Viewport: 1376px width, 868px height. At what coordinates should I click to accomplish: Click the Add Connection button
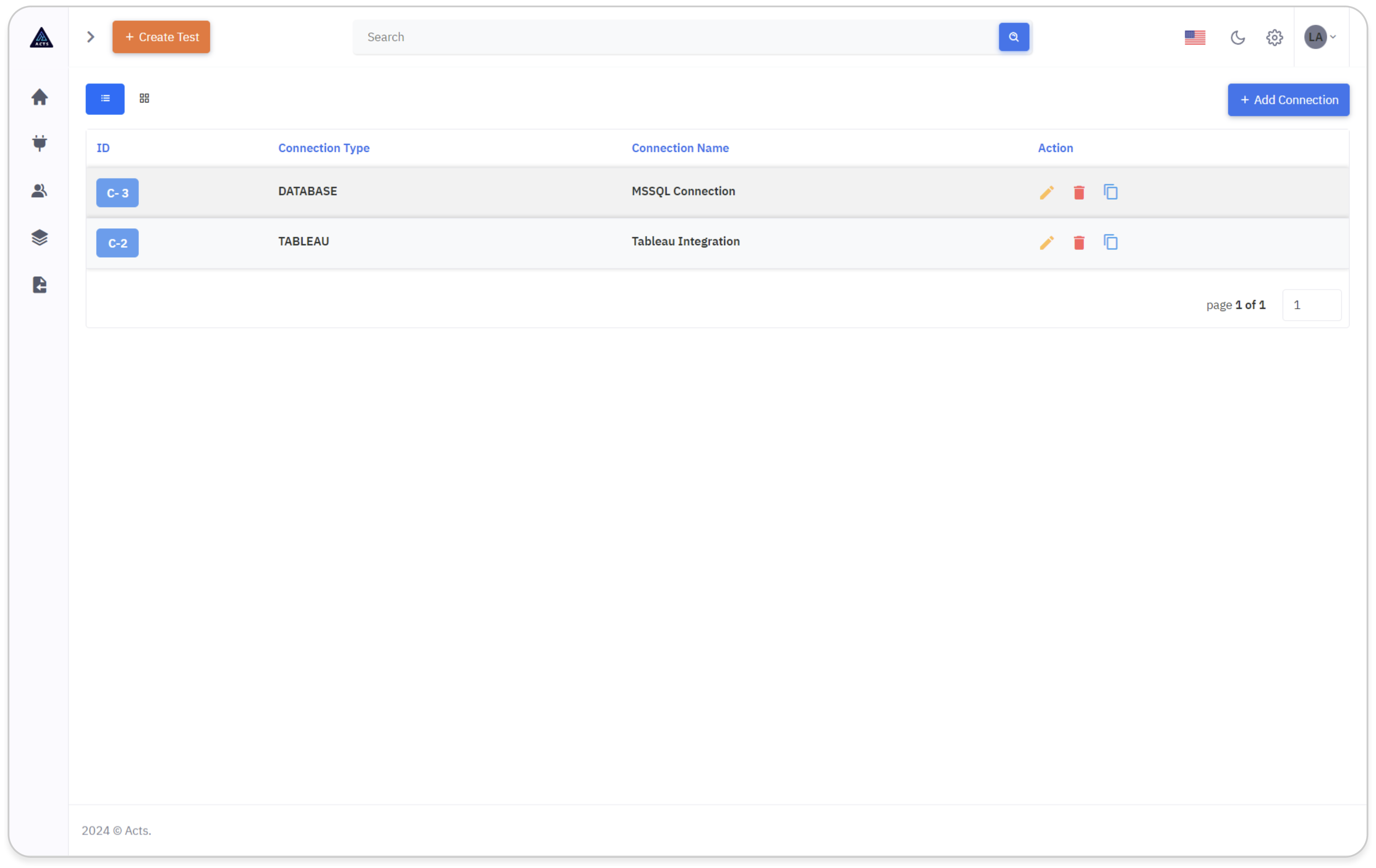[1288, 100]
